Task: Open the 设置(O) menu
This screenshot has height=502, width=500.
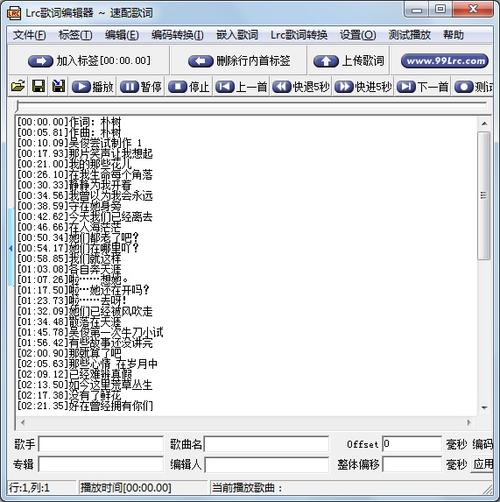Action: (358, 35)
